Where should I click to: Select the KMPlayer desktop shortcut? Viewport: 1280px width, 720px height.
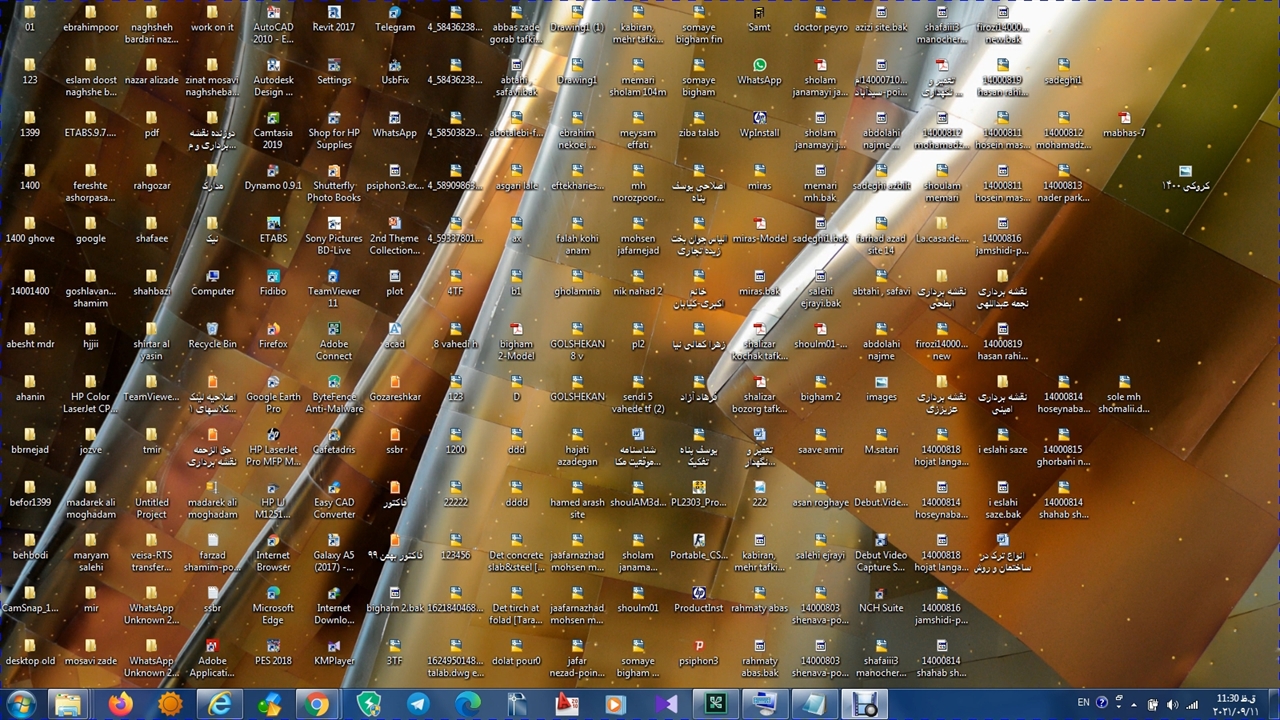coord(334,647)
